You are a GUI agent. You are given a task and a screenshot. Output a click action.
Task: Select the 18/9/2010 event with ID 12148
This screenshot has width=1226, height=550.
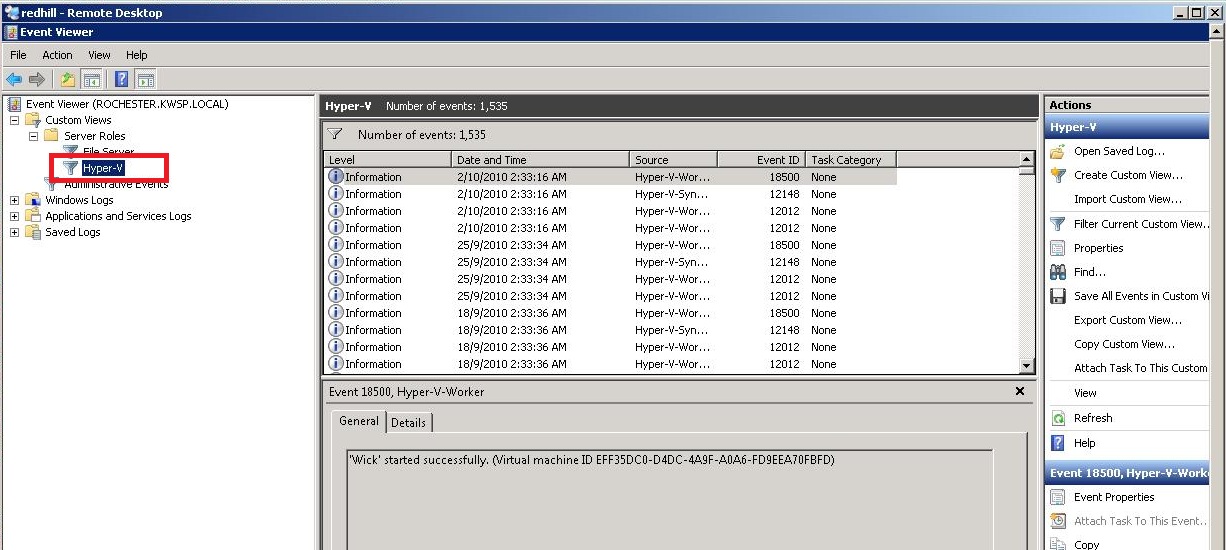(x=610, y=330)
